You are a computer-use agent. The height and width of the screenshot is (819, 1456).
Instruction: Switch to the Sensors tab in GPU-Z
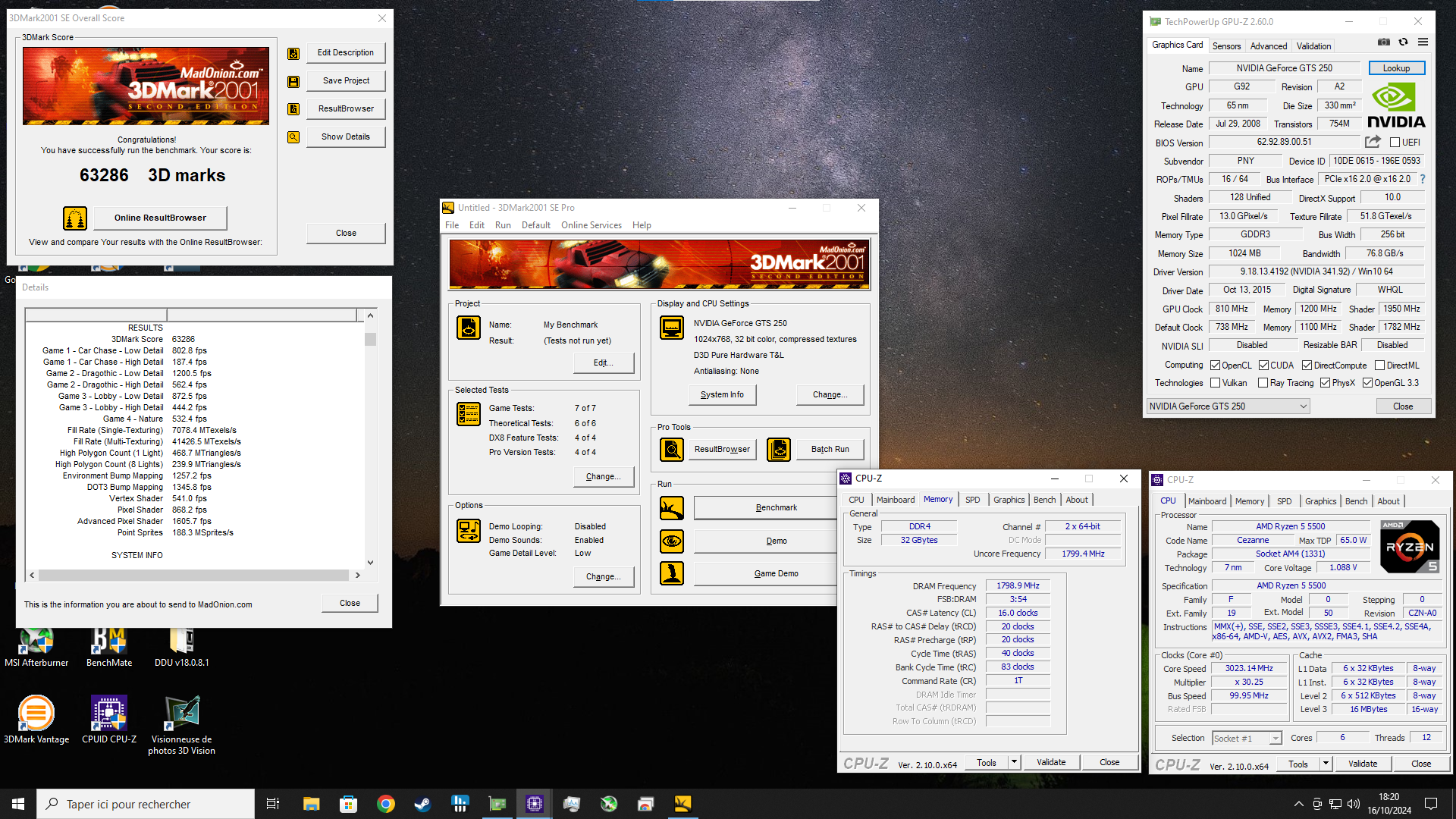[1226, 46]
